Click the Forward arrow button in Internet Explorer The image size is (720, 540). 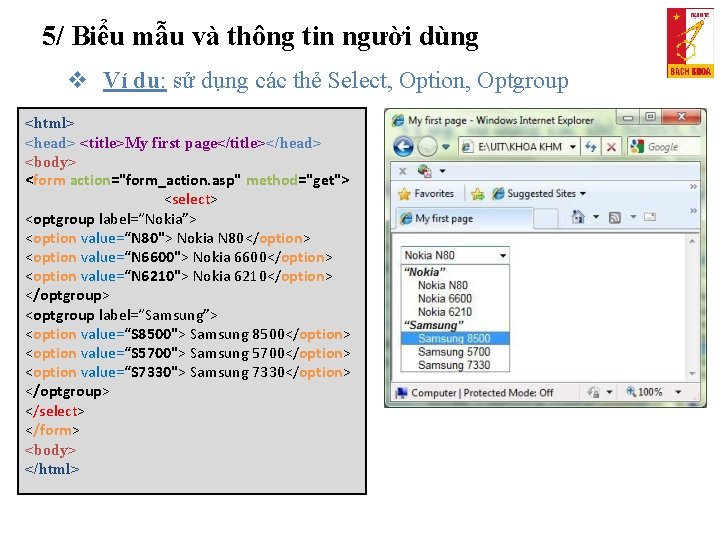click(x=428, y=146)
